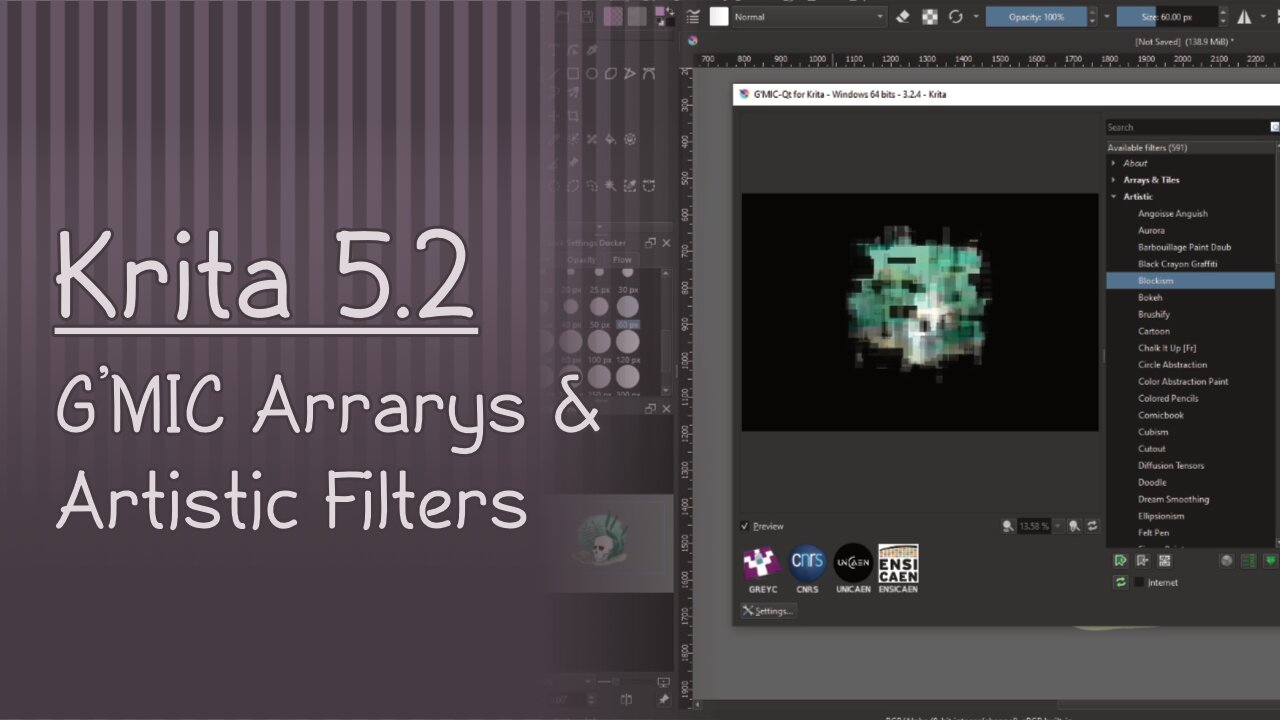The height and width of the screenshot is (720, 1280).
Task: Click the zoom in preview icon
Action: pyautogui.click(x=1074, y=526)
